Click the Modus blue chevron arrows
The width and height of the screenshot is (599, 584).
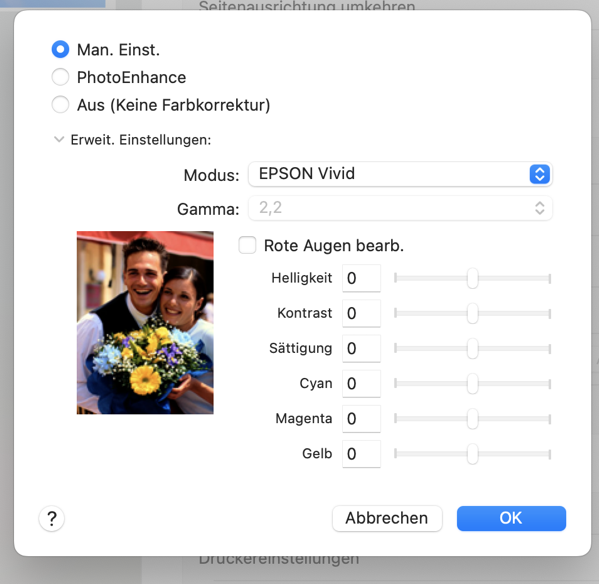[539, 174]
